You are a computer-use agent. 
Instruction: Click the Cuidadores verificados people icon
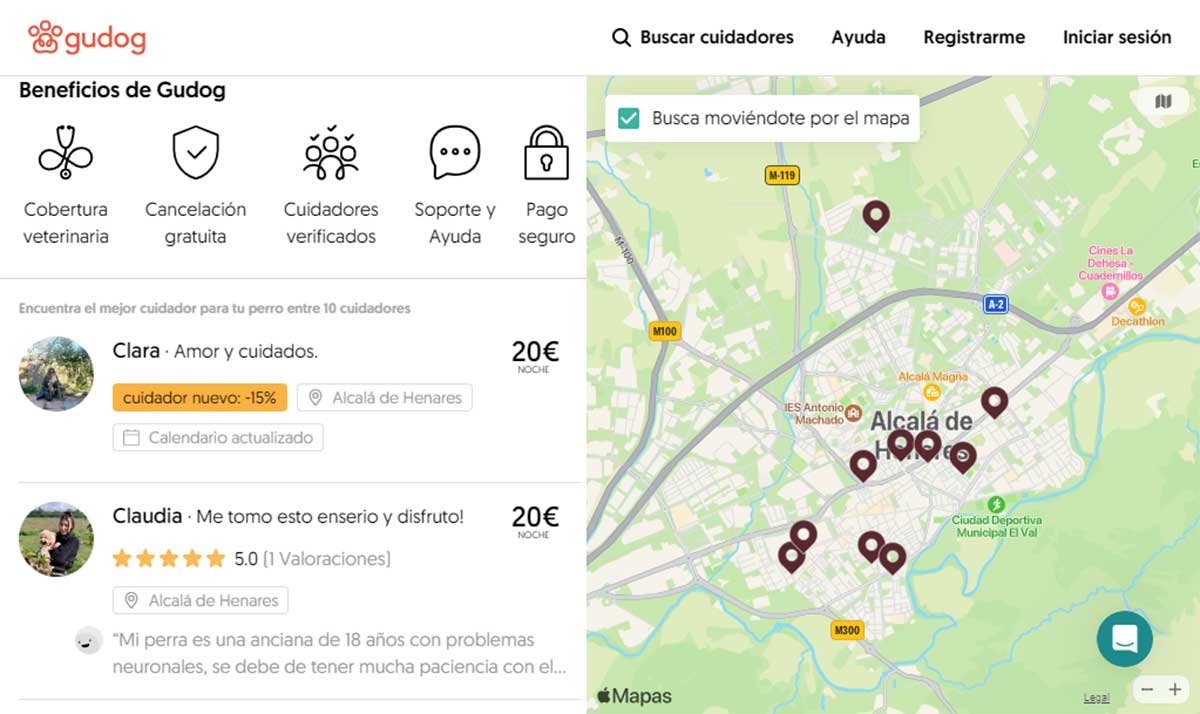coord(331,153)
